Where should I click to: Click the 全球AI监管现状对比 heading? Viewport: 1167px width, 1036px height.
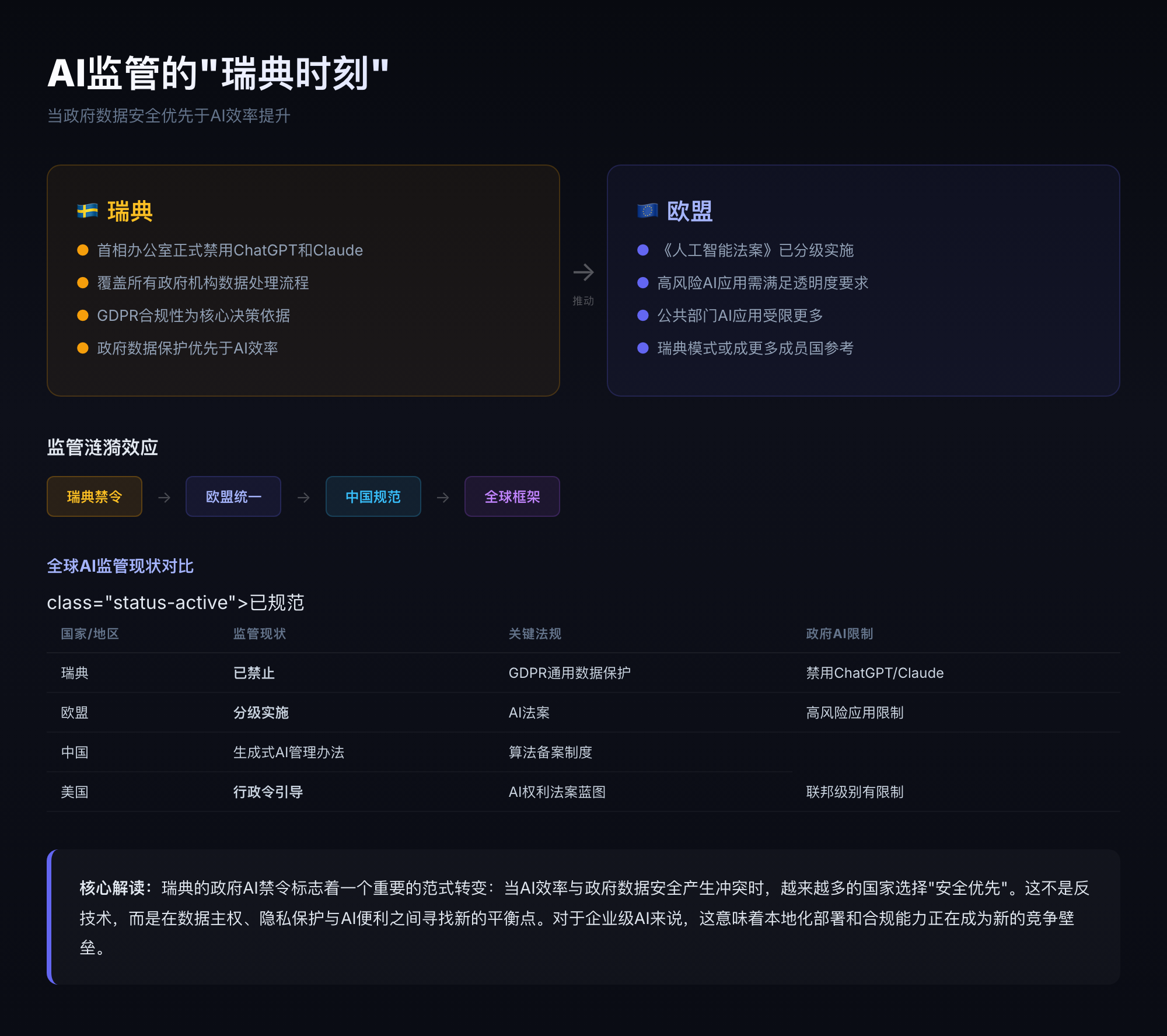pos(120,566)
